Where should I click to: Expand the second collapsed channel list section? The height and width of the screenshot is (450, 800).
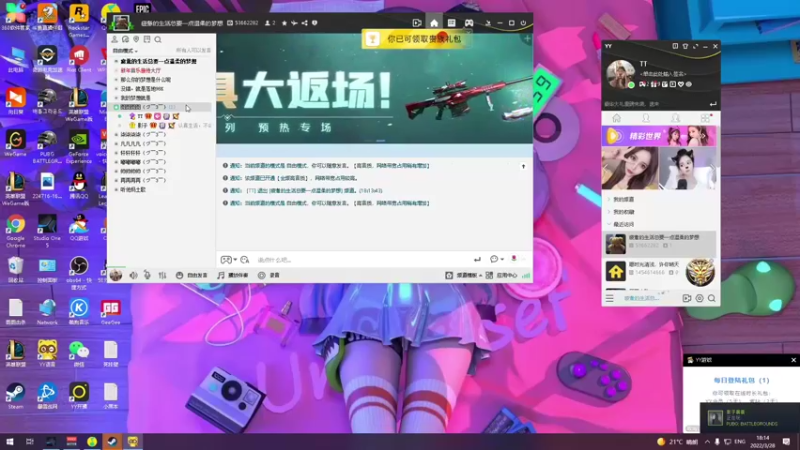(609, 212)
